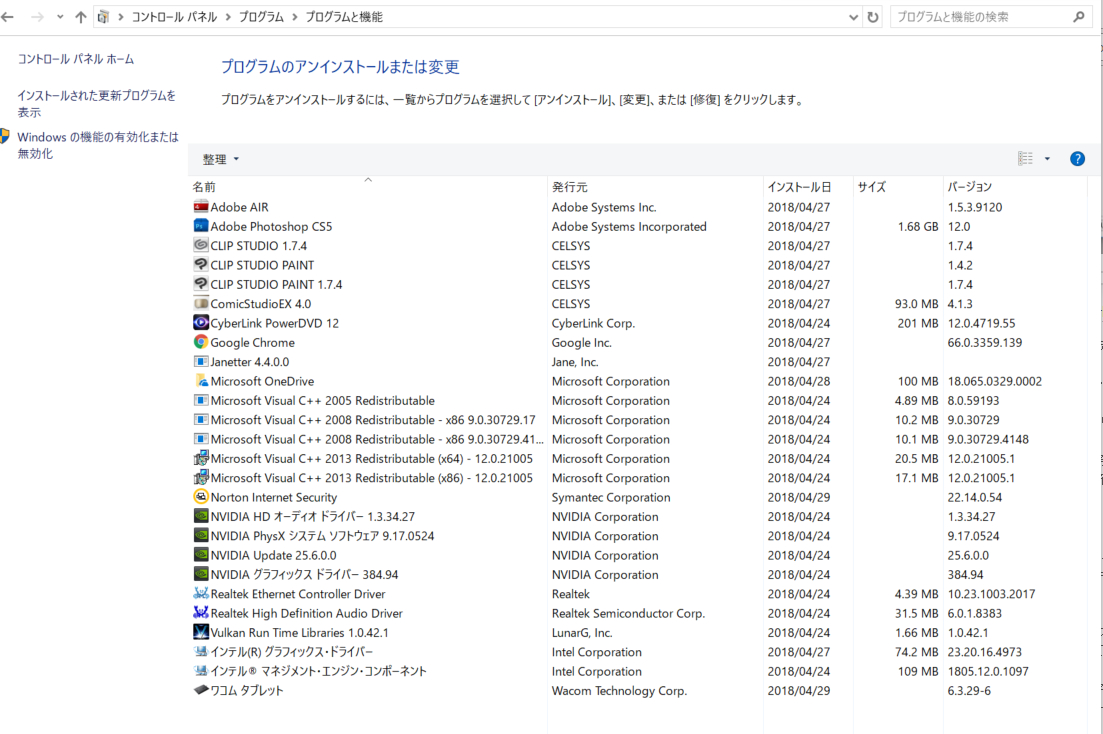Open コントロール パネル ホーム link
The height and width of the screenshot is (734, 1103).
[x=76, y=60]
